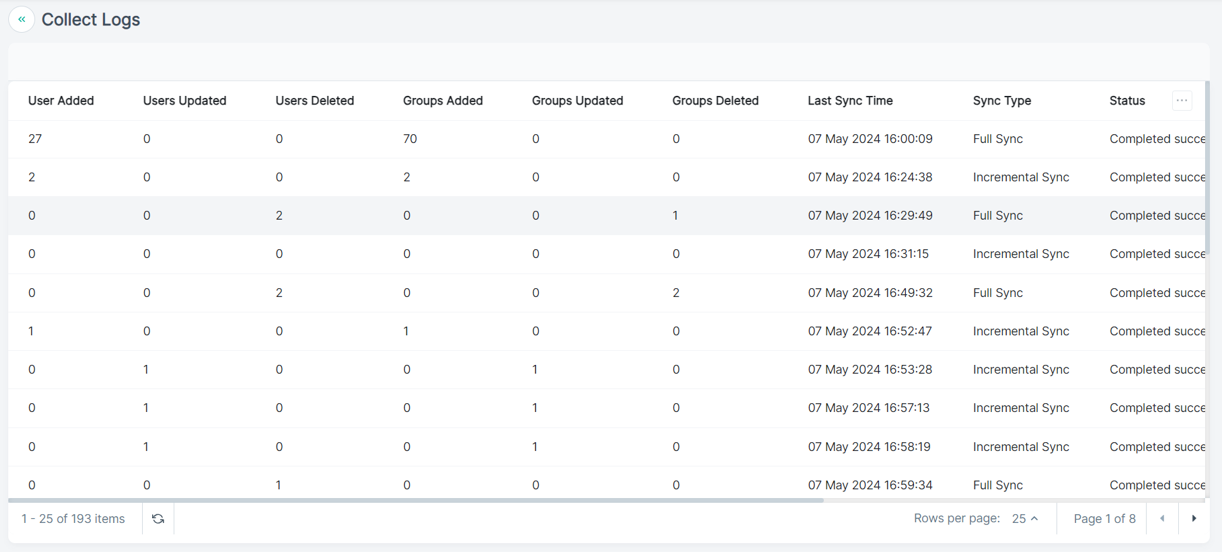Click the Users Deleted column header

pyautogui.click(x=315, y=100)
